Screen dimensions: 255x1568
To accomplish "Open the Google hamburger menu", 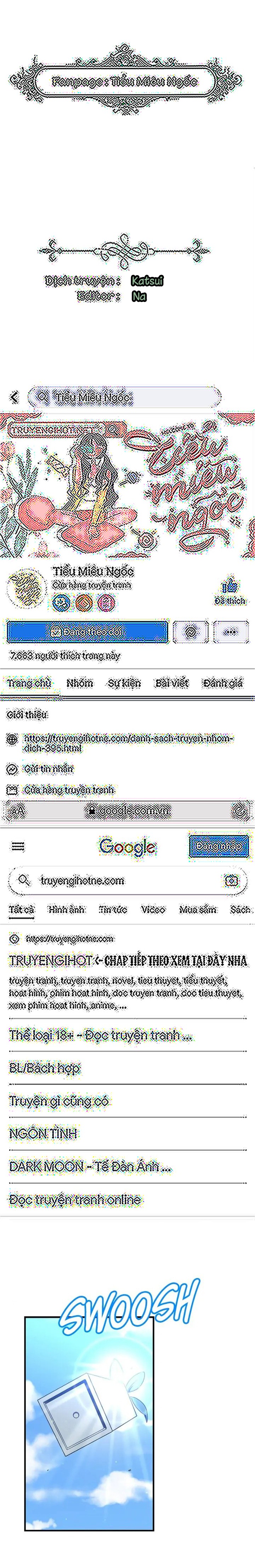I will [x=18, y=846].
